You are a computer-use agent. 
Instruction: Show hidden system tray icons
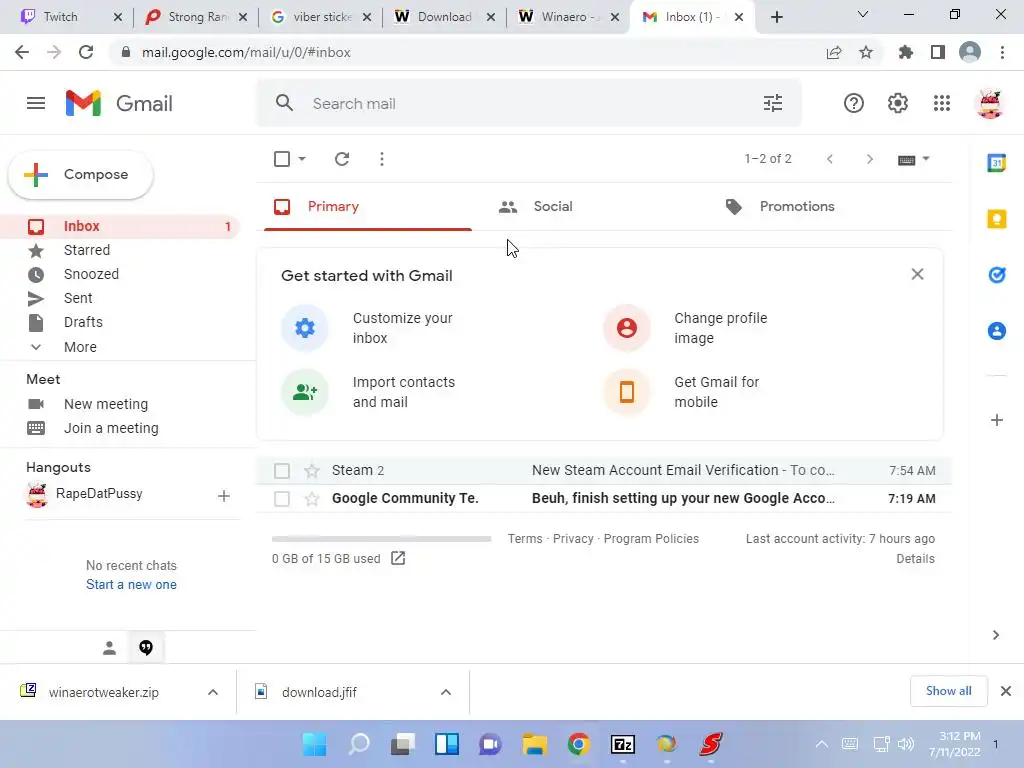(x=822, y=744)
